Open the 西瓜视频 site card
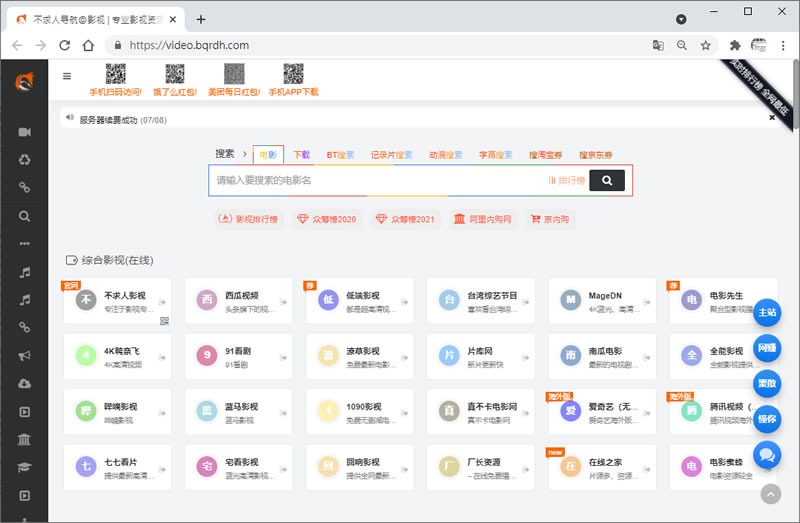Screen dimensions: 800x523 click(x=232, y=301)
